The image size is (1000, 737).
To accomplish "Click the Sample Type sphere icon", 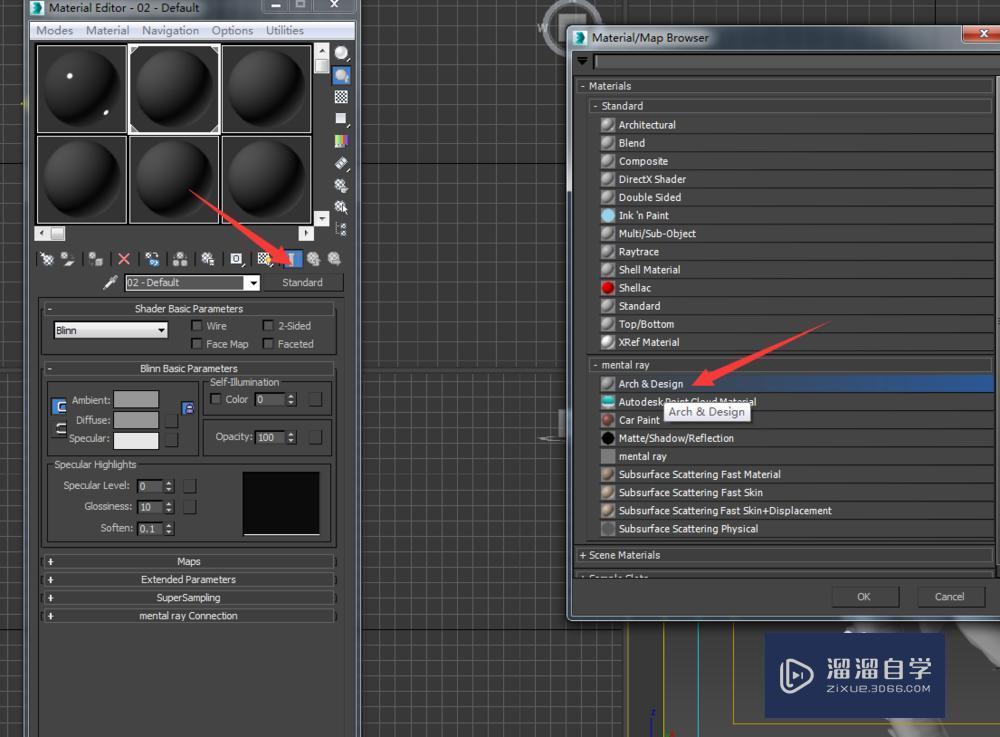I will click(x=342, y=53).
